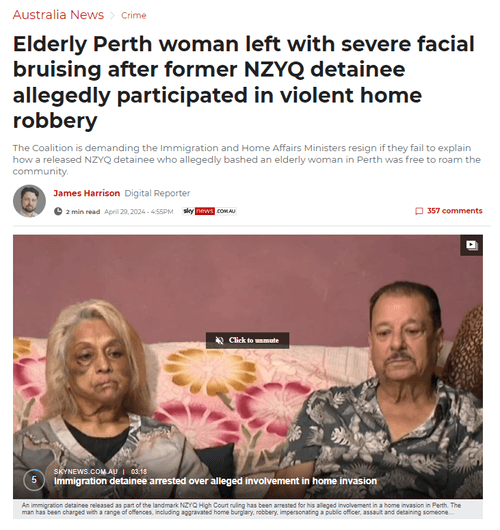Click the video description caption below player

[x=241, y=509]
